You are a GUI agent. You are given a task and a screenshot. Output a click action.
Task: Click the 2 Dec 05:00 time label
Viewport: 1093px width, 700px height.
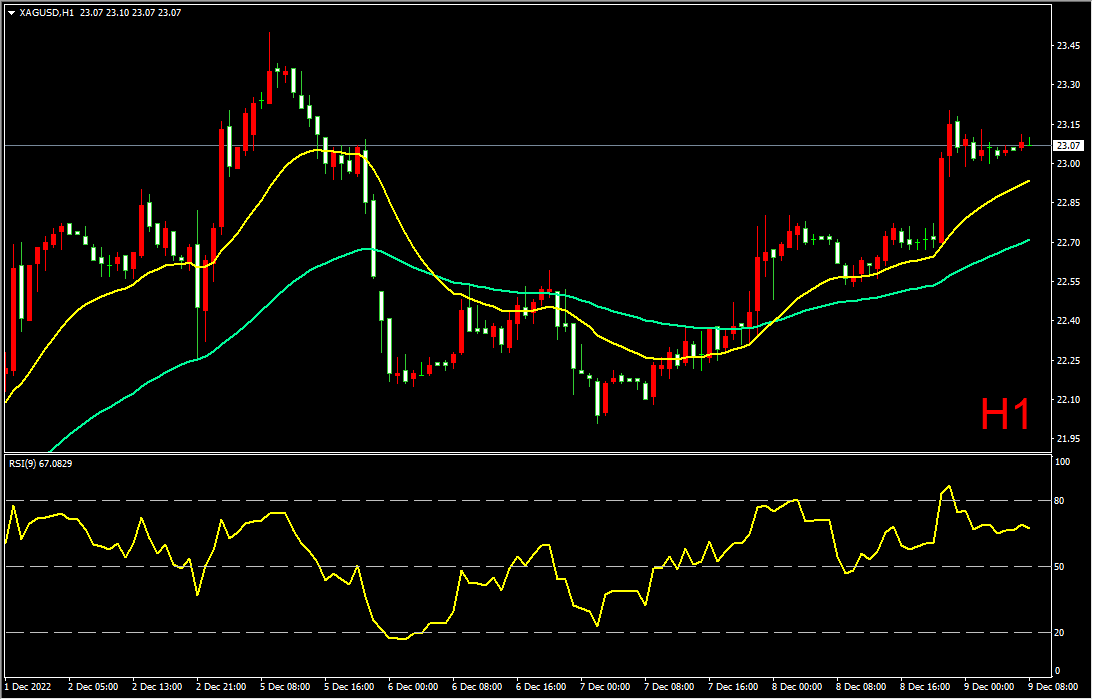[x=93, y=687]
